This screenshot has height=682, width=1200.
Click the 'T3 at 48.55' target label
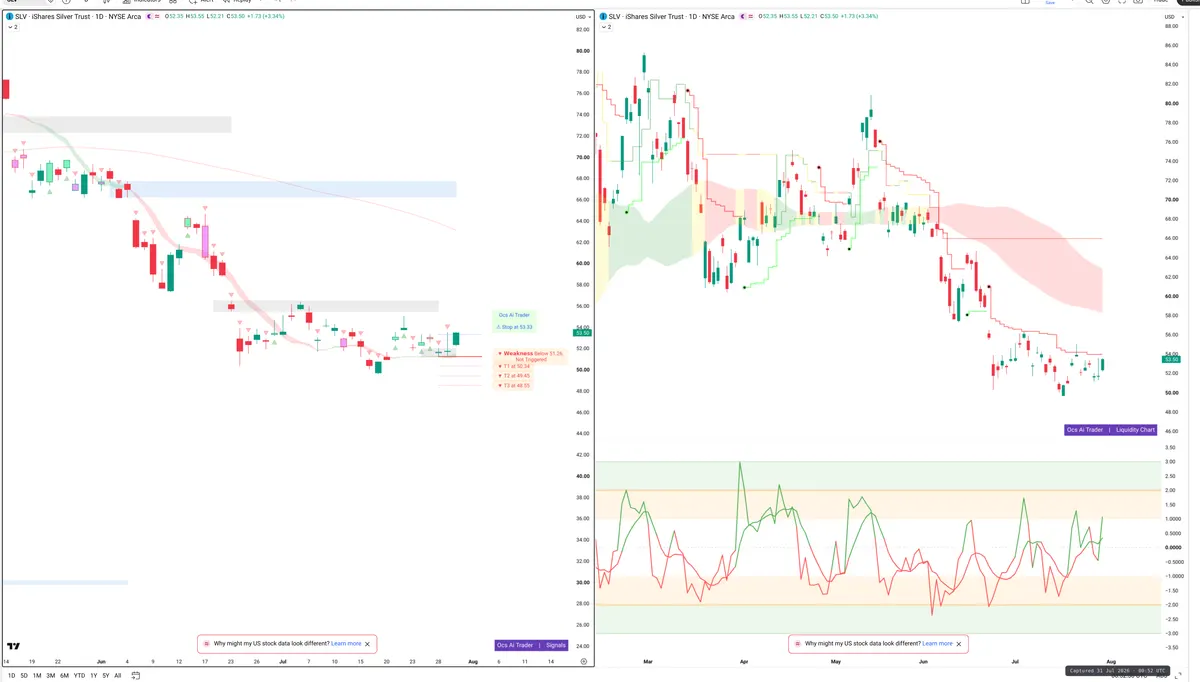514,385
